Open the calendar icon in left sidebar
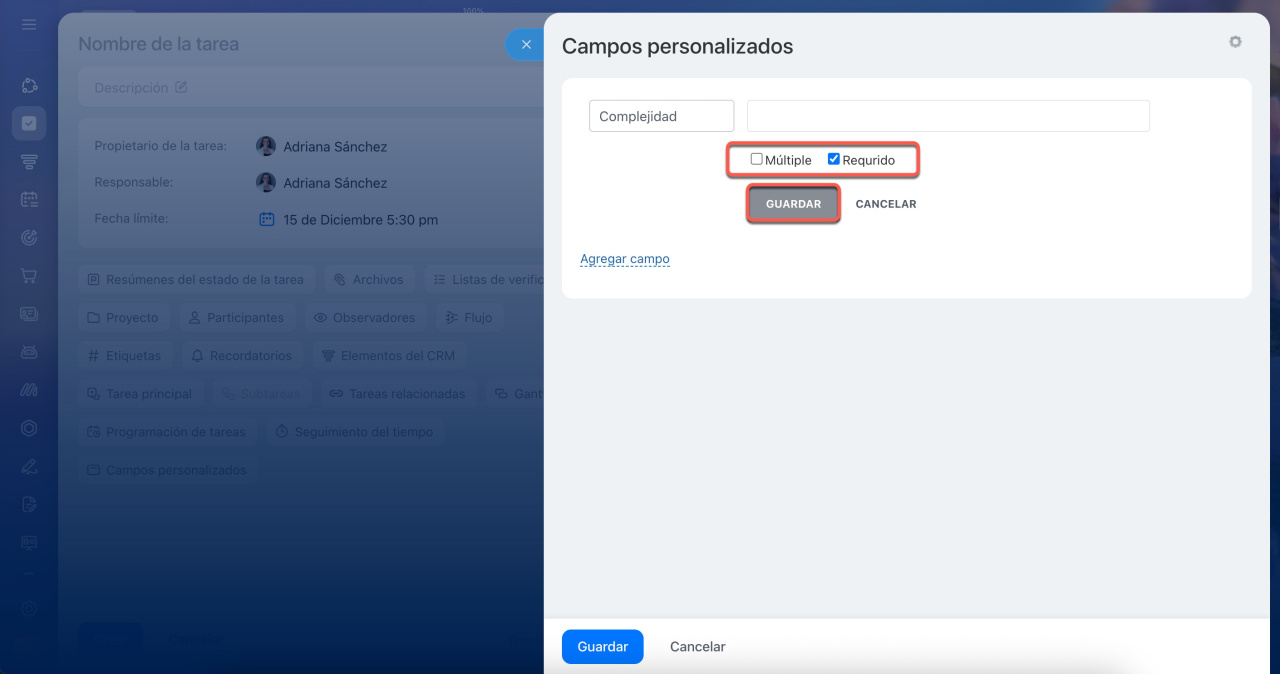The height and width of the screenshot is (674, 1280). 29,200
